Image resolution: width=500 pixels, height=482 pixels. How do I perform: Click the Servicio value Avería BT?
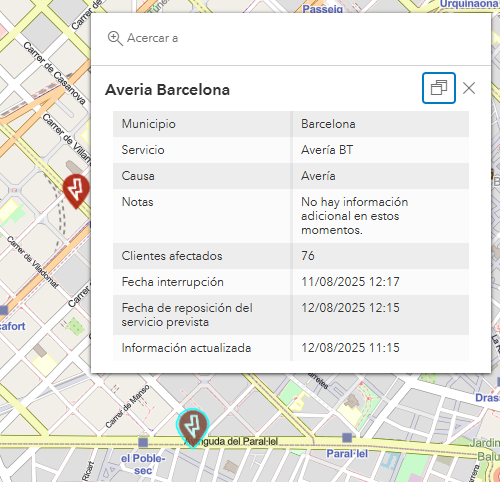point(327,150)
